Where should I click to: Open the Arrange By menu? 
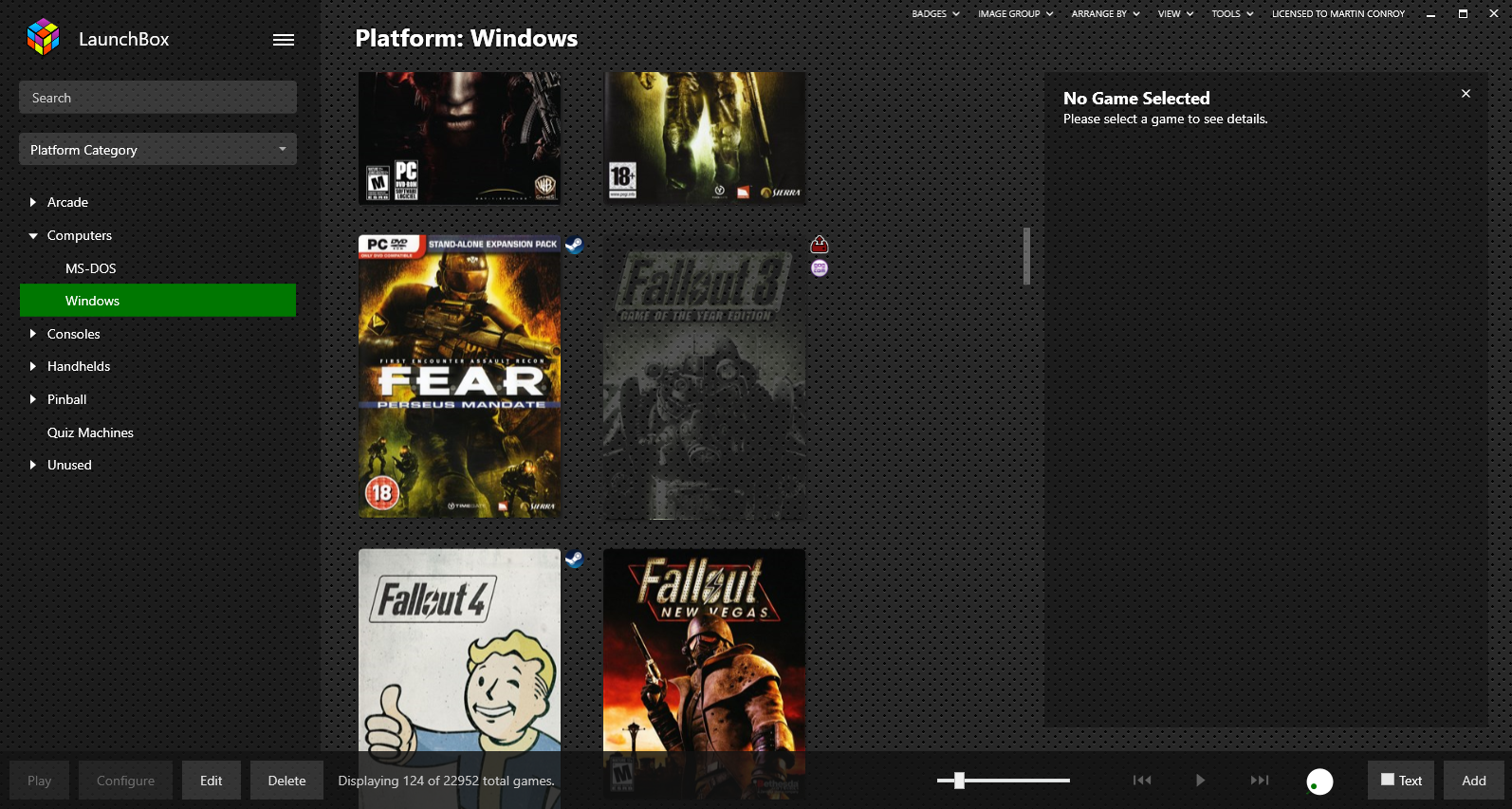click(x=1106, y=14)
